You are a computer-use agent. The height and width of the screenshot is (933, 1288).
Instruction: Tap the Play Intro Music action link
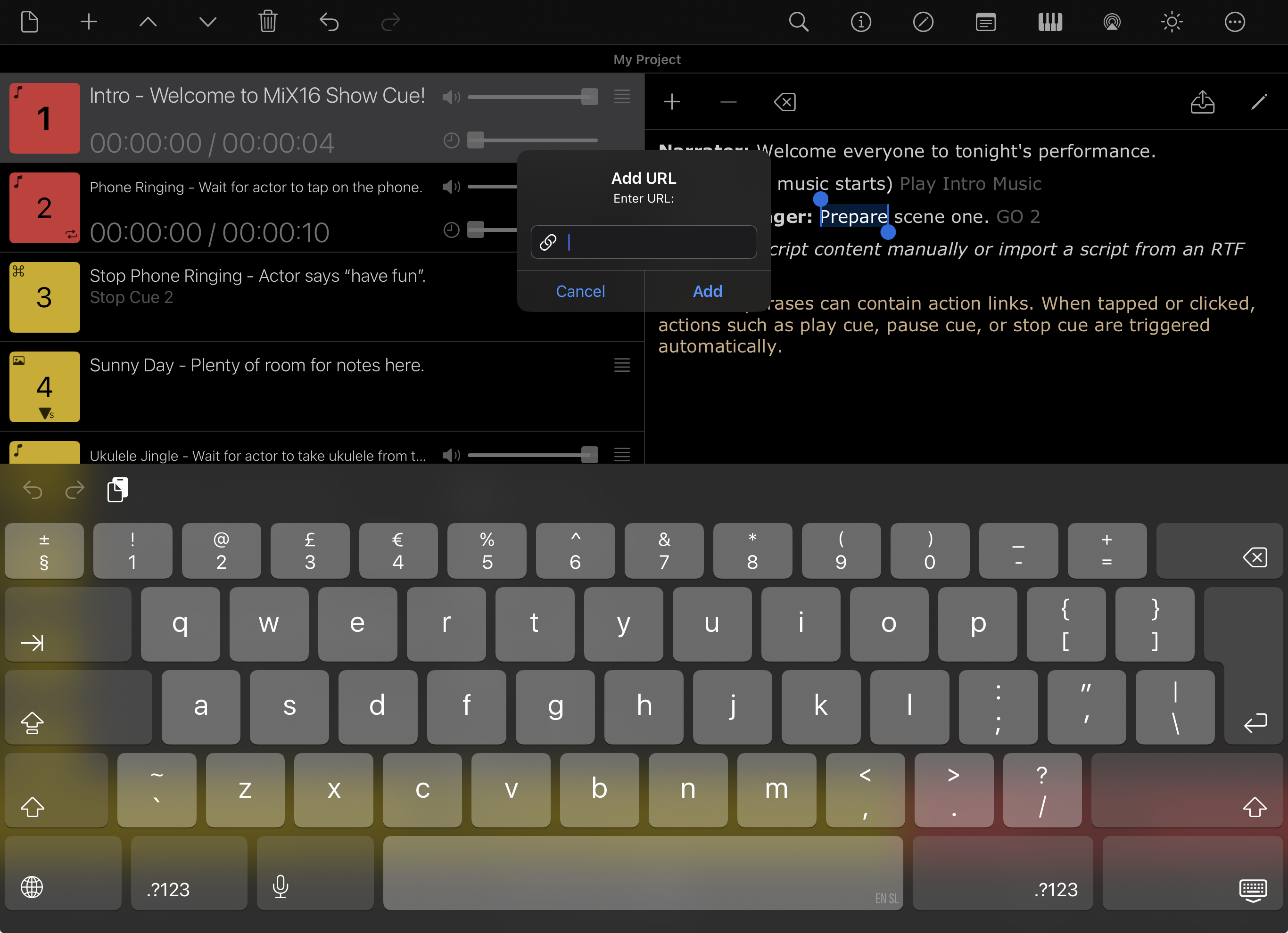(x=971, y=183)
